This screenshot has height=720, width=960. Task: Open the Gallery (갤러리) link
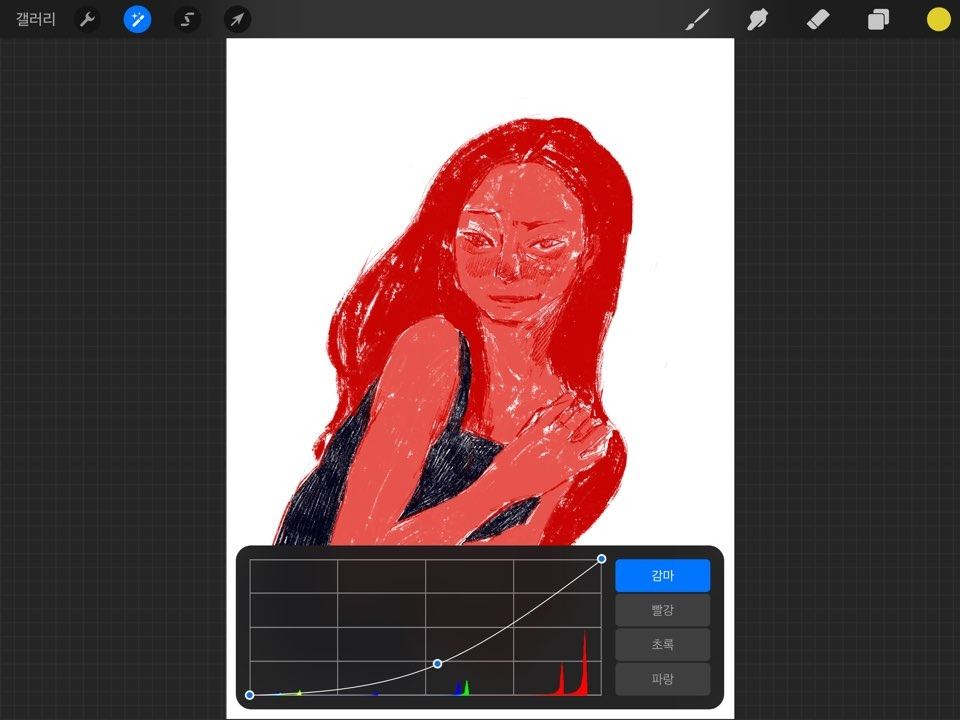pyautogui.click(x=36, y=19)
